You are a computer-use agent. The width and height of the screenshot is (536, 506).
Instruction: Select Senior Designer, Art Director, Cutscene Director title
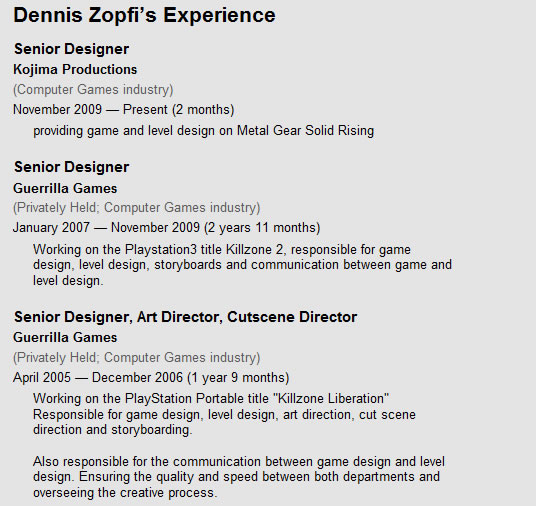click(x=186, y=317)
